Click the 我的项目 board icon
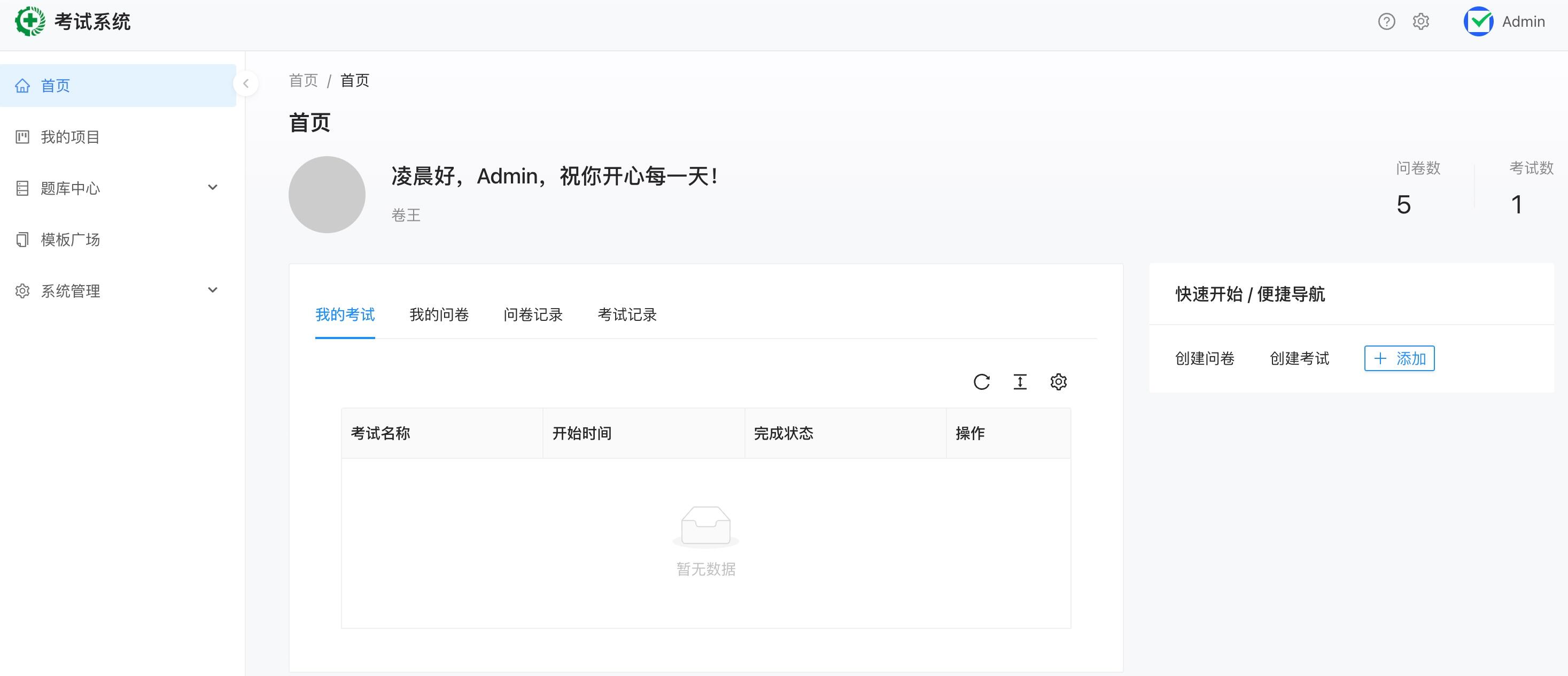 pyautogui.click(x=22, y=137)
